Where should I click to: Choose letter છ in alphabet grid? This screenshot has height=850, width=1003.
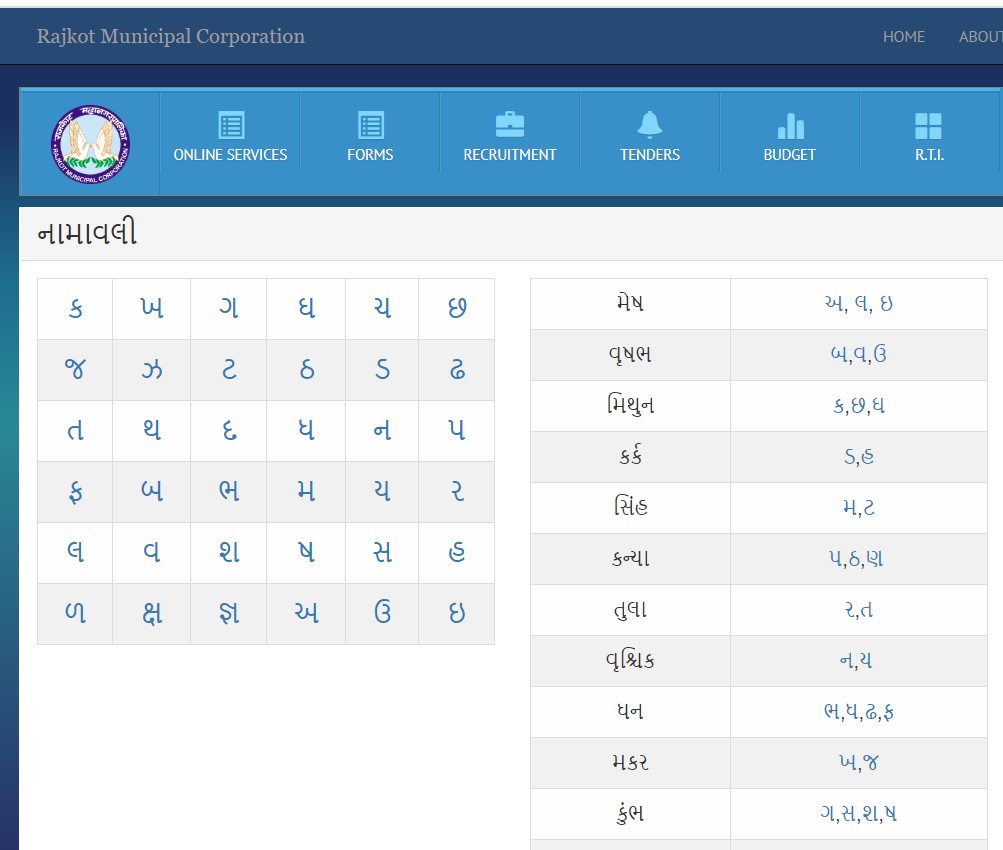point(457,308)
